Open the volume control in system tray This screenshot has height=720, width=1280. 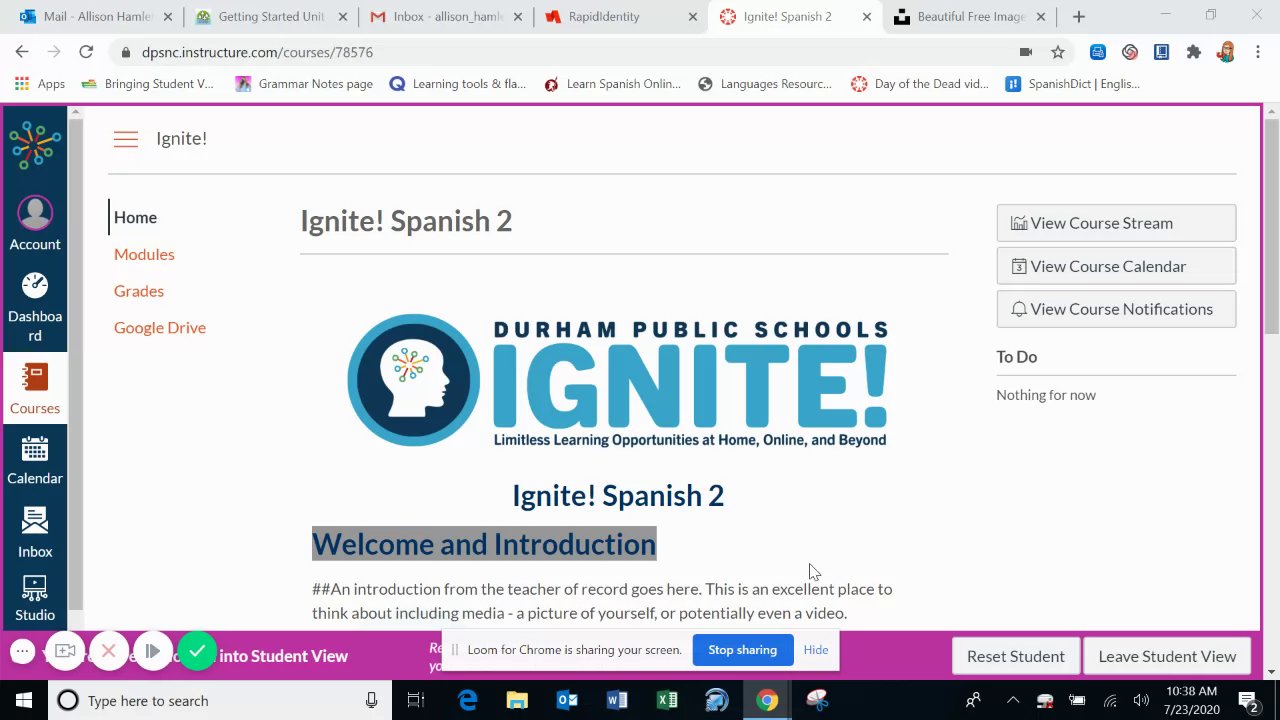[x=1141, y=700]
